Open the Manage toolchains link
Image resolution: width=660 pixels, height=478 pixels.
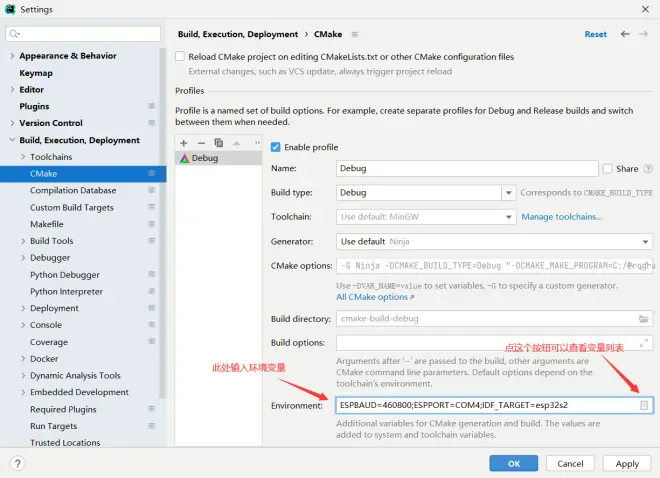pos(562,217)
